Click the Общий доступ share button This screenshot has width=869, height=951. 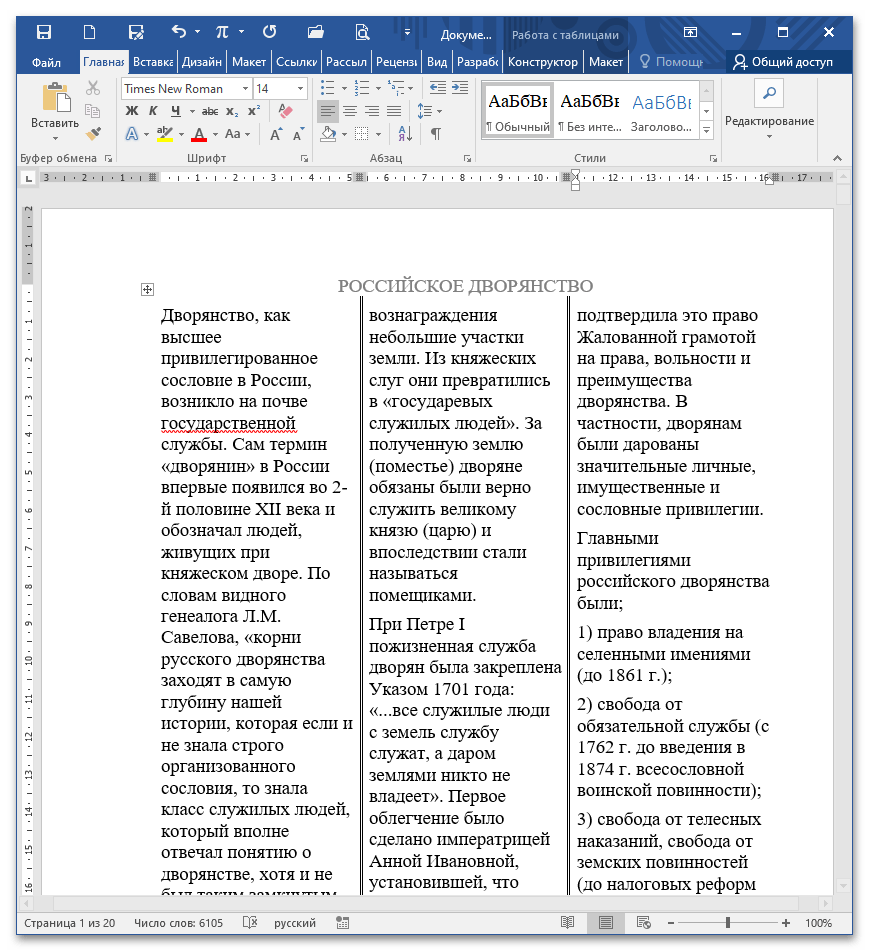point(783,62)
